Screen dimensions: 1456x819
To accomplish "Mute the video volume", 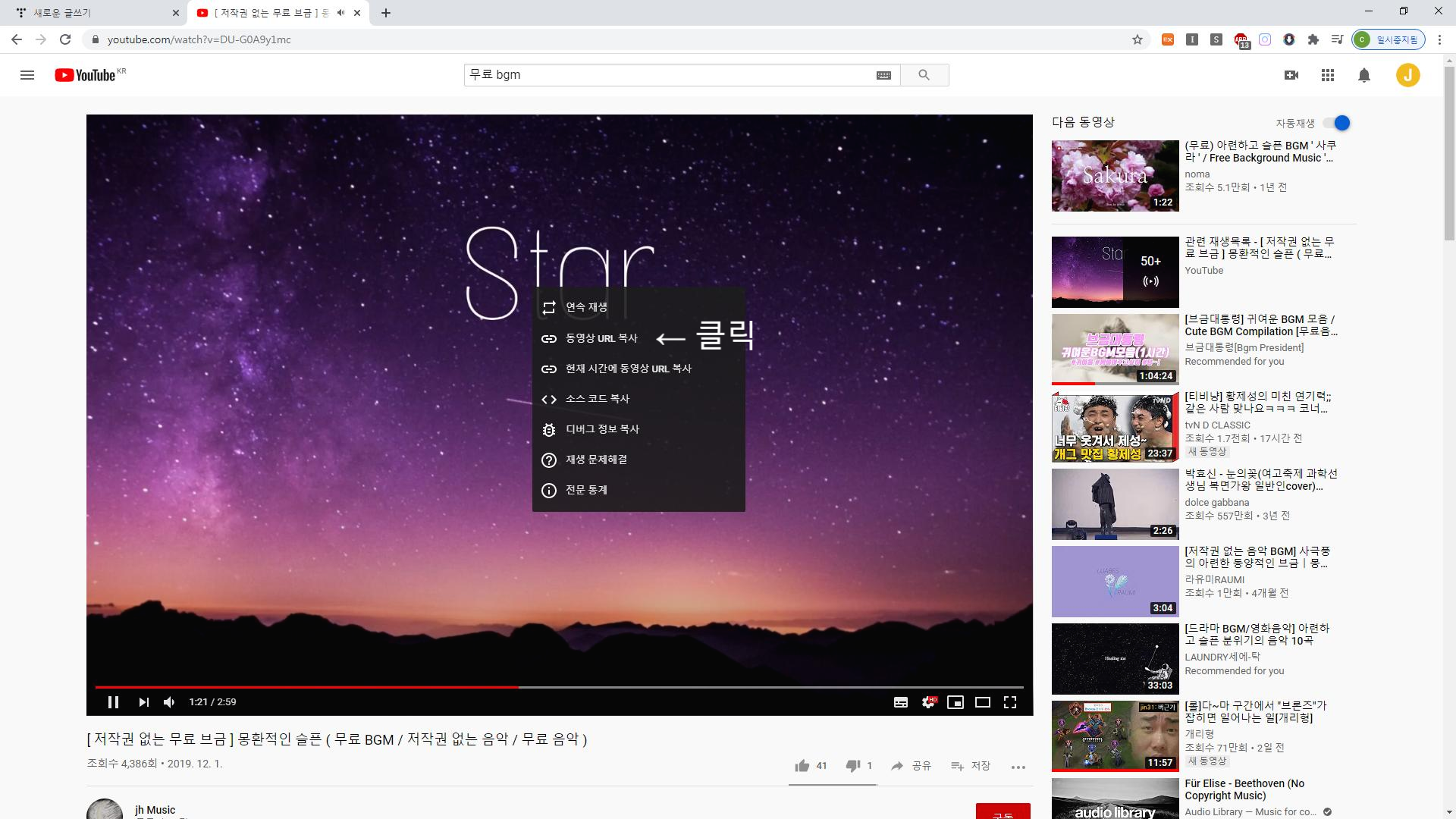I will [169, 702].
